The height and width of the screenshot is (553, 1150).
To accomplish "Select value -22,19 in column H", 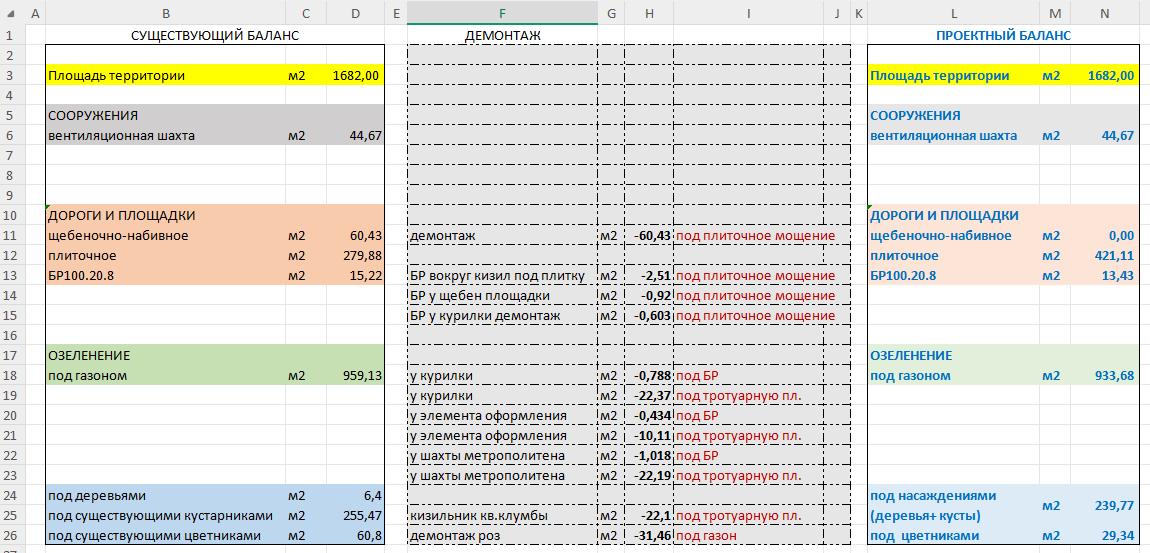I will point(649,475).
